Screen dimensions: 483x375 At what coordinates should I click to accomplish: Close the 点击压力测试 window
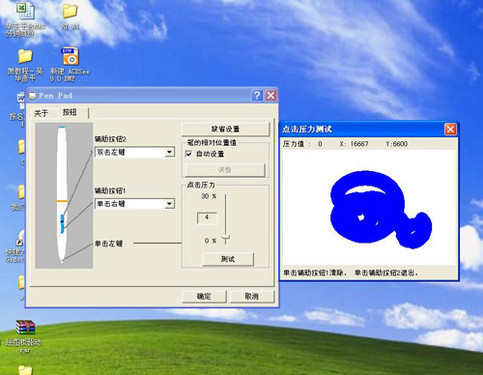point(450,129)
